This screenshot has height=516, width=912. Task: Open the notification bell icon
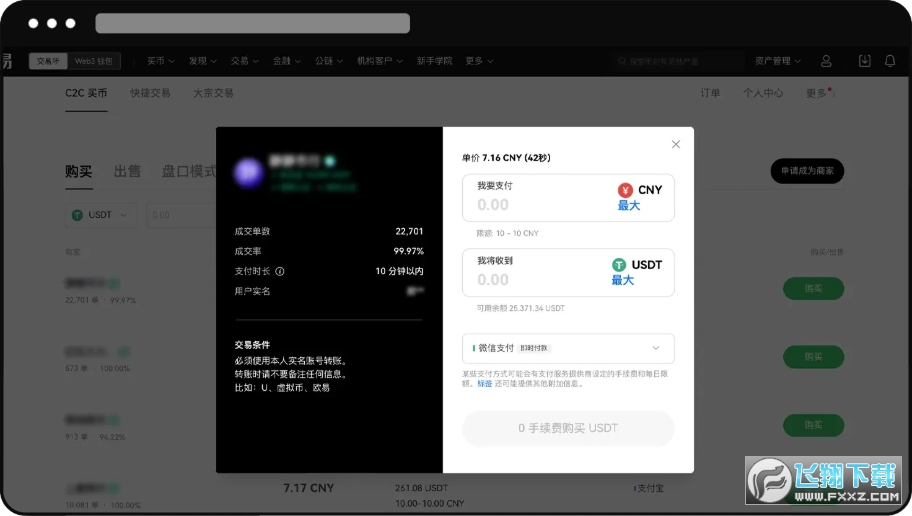pos(890,61)
